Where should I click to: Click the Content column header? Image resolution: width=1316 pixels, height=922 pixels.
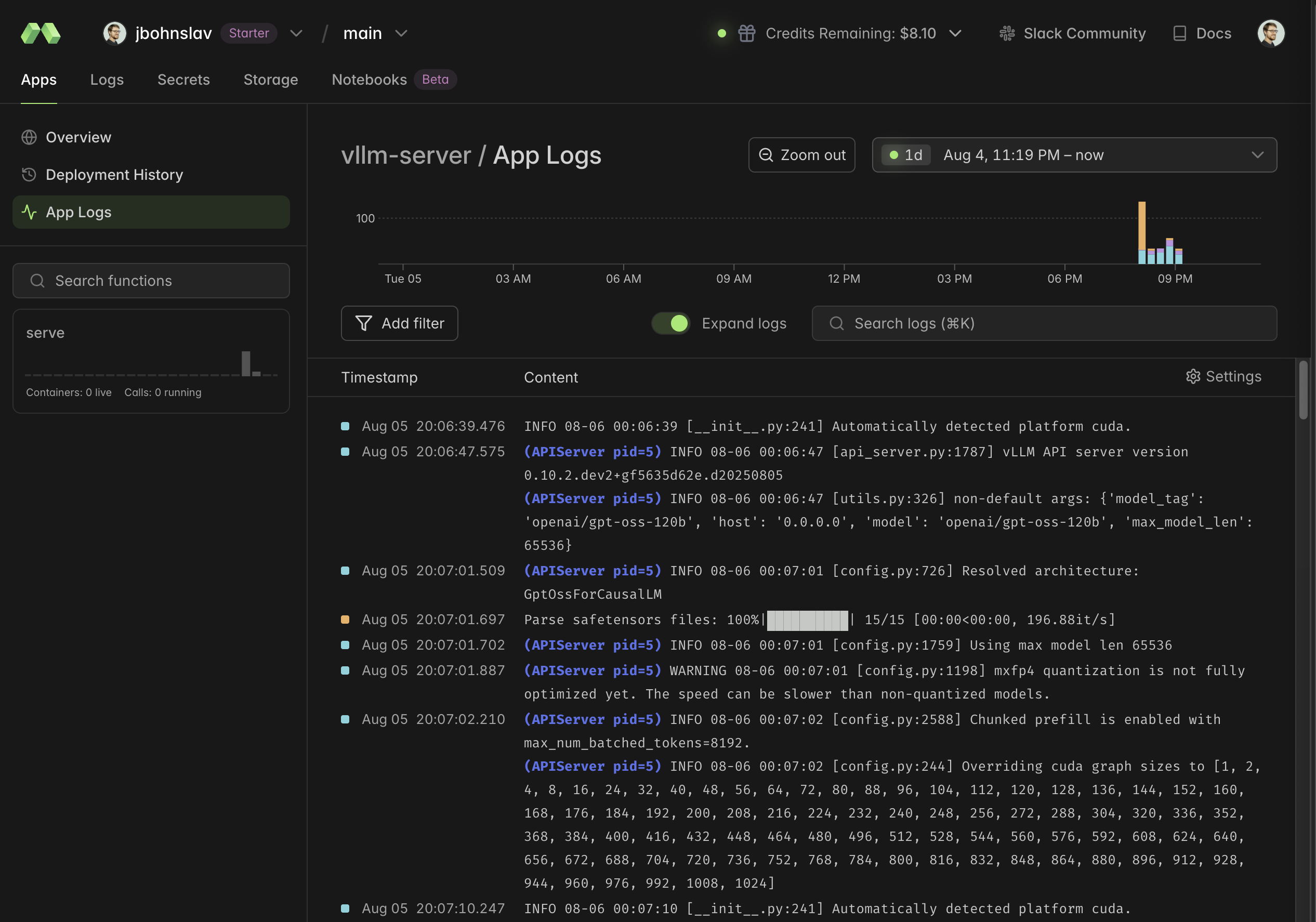tap(551, 377)
